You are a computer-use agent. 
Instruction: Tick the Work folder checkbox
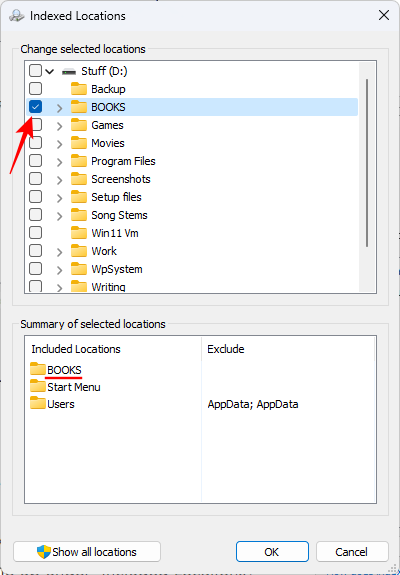36,250
